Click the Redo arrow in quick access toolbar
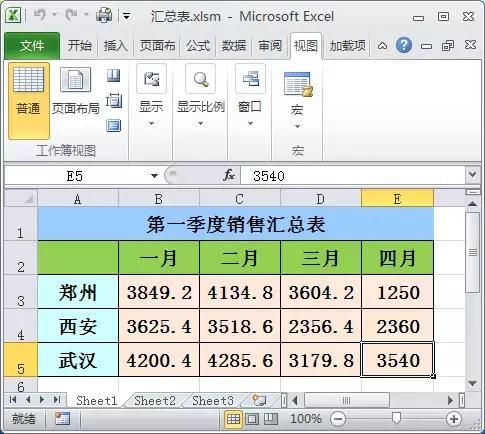 (71, 15)
